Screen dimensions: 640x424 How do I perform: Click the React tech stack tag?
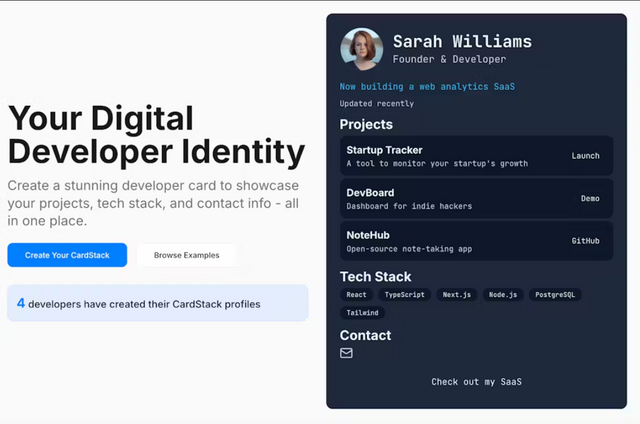[356, 295]
